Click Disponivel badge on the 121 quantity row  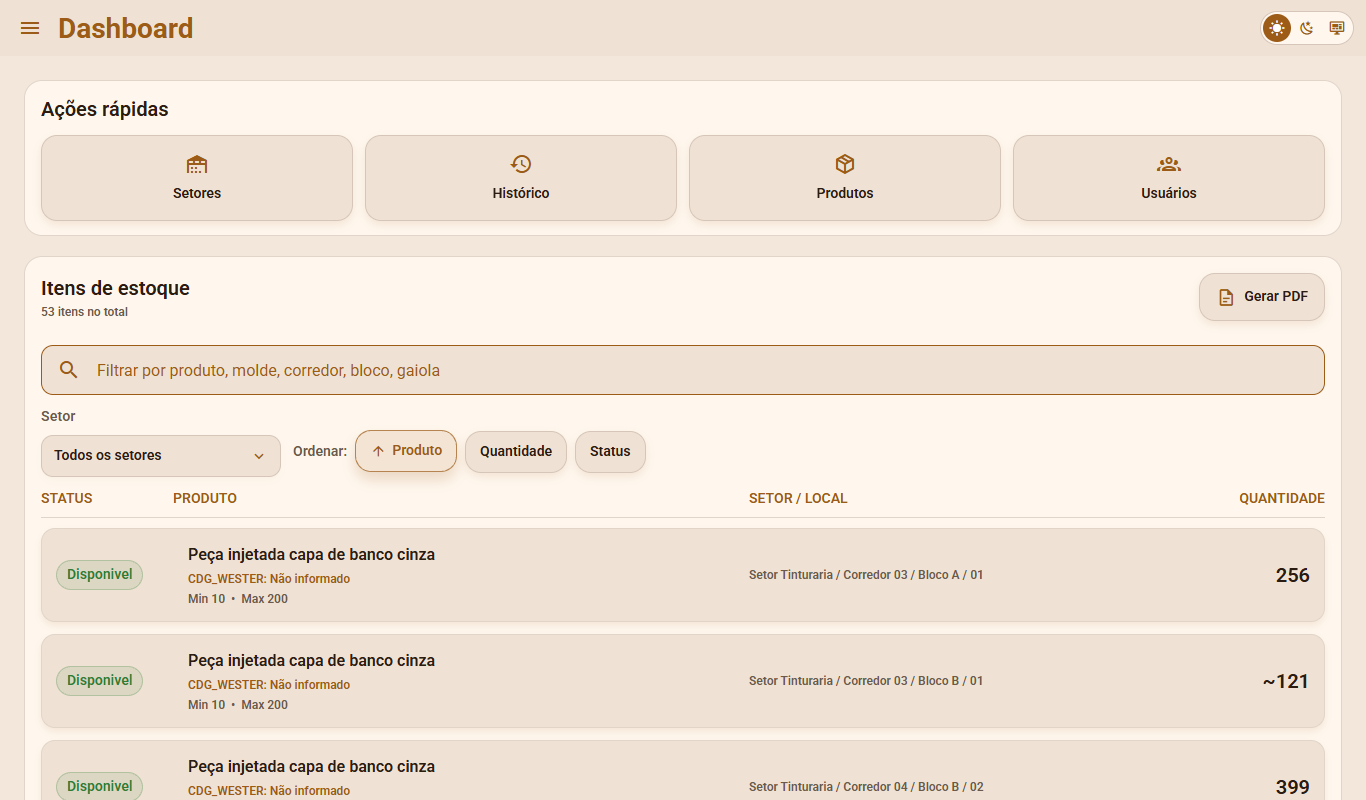point(99,681)
